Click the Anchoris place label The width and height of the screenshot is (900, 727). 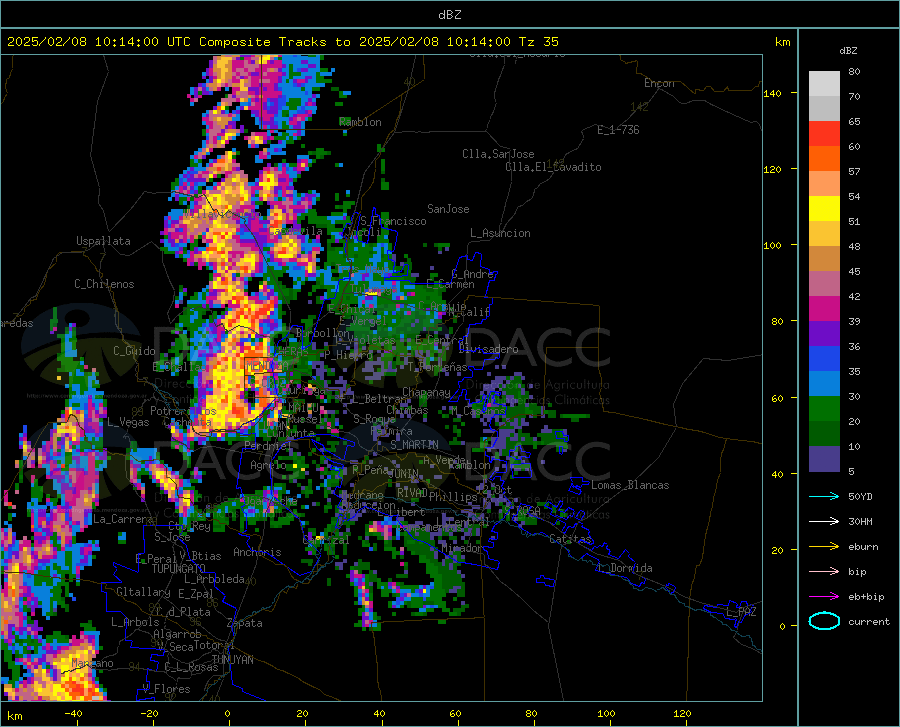[x=257, y=552]
